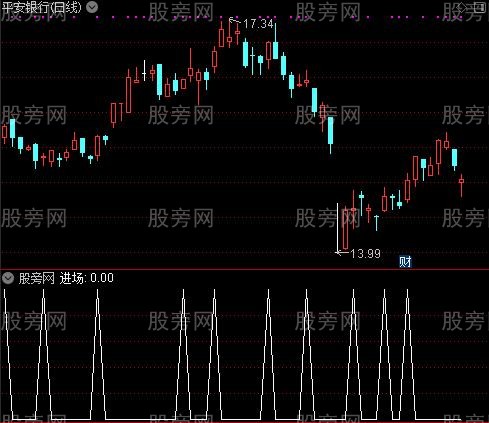Select the tall red candle at the 13.99 low
Image resolution: width=489 pixels, height=423 pixels.
click(346, 228)
